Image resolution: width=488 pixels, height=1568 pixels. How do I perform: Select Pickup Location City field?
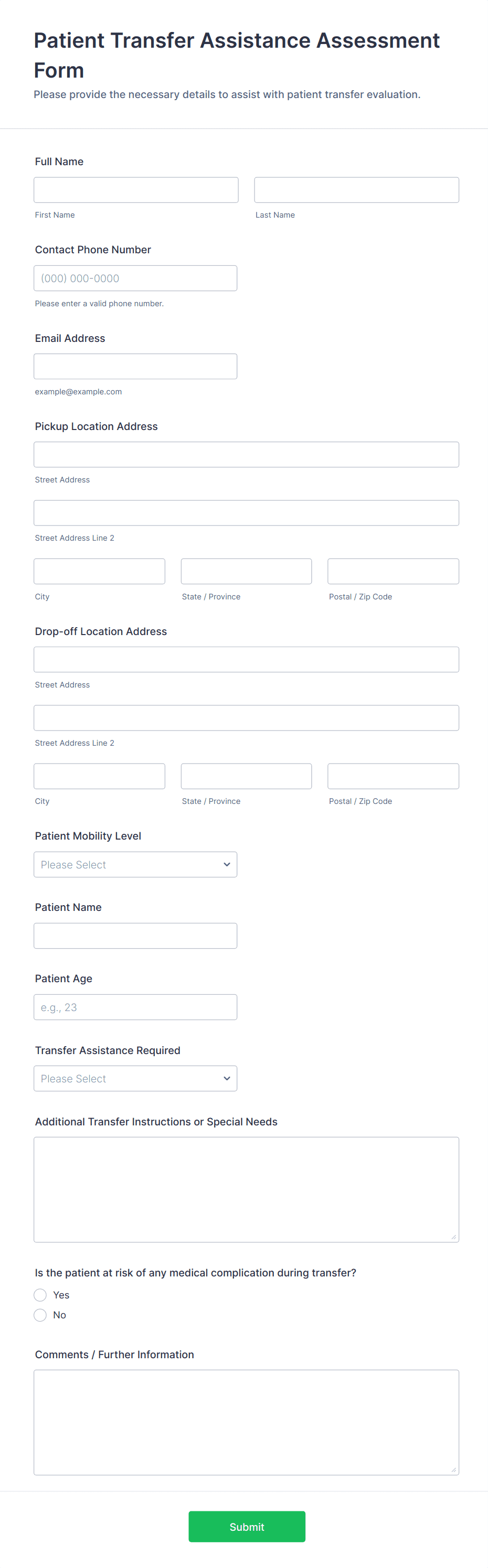pos(99,571)
